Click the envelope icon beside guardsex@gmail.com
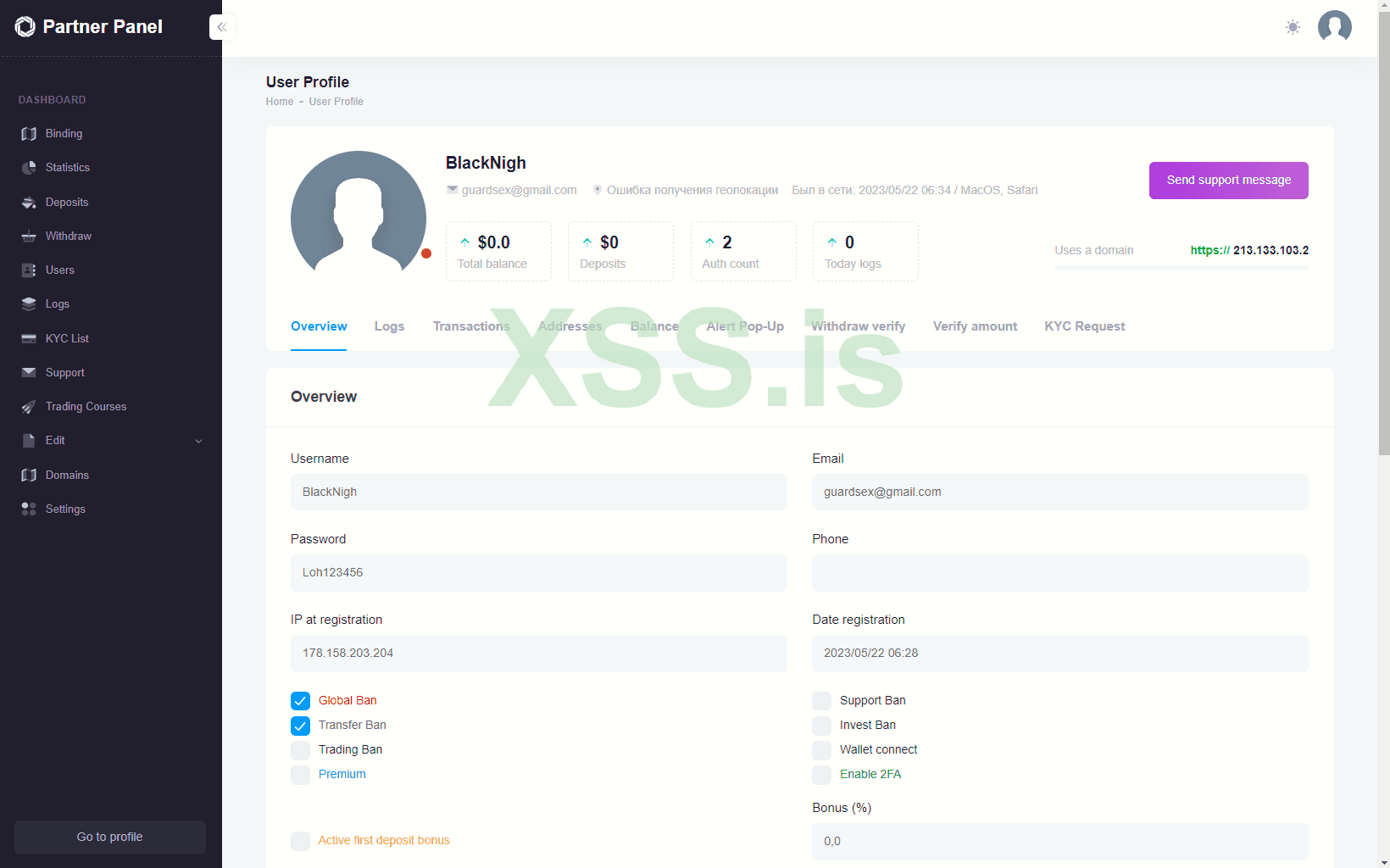This screenshot has width=1390, height=868. coord(453,190)
